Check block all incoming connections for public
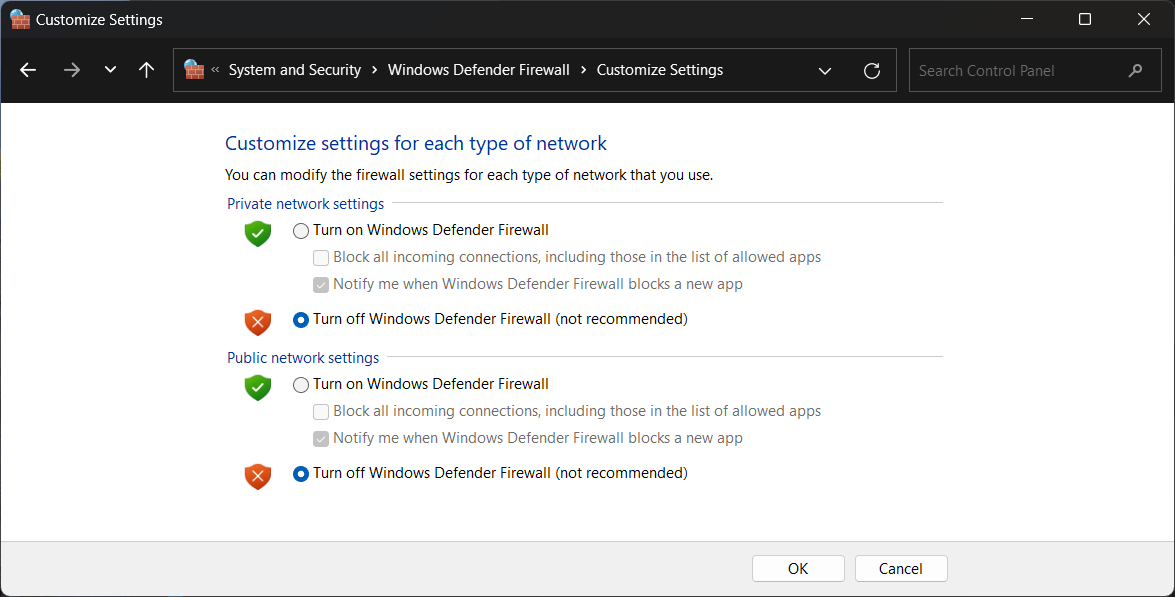This screenshot has height=597, width=1175. 321,412
